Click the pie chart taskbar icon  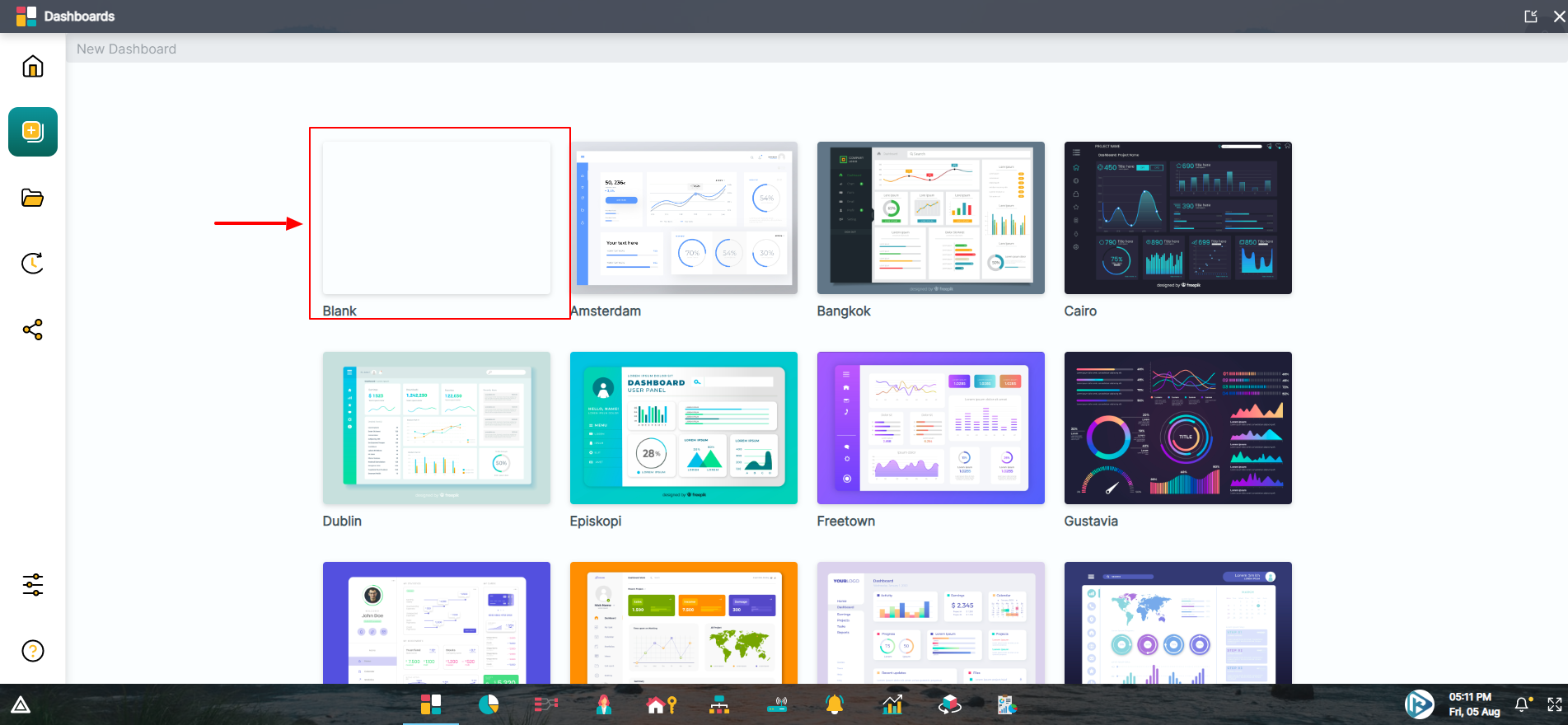click(x=489, y=704)
